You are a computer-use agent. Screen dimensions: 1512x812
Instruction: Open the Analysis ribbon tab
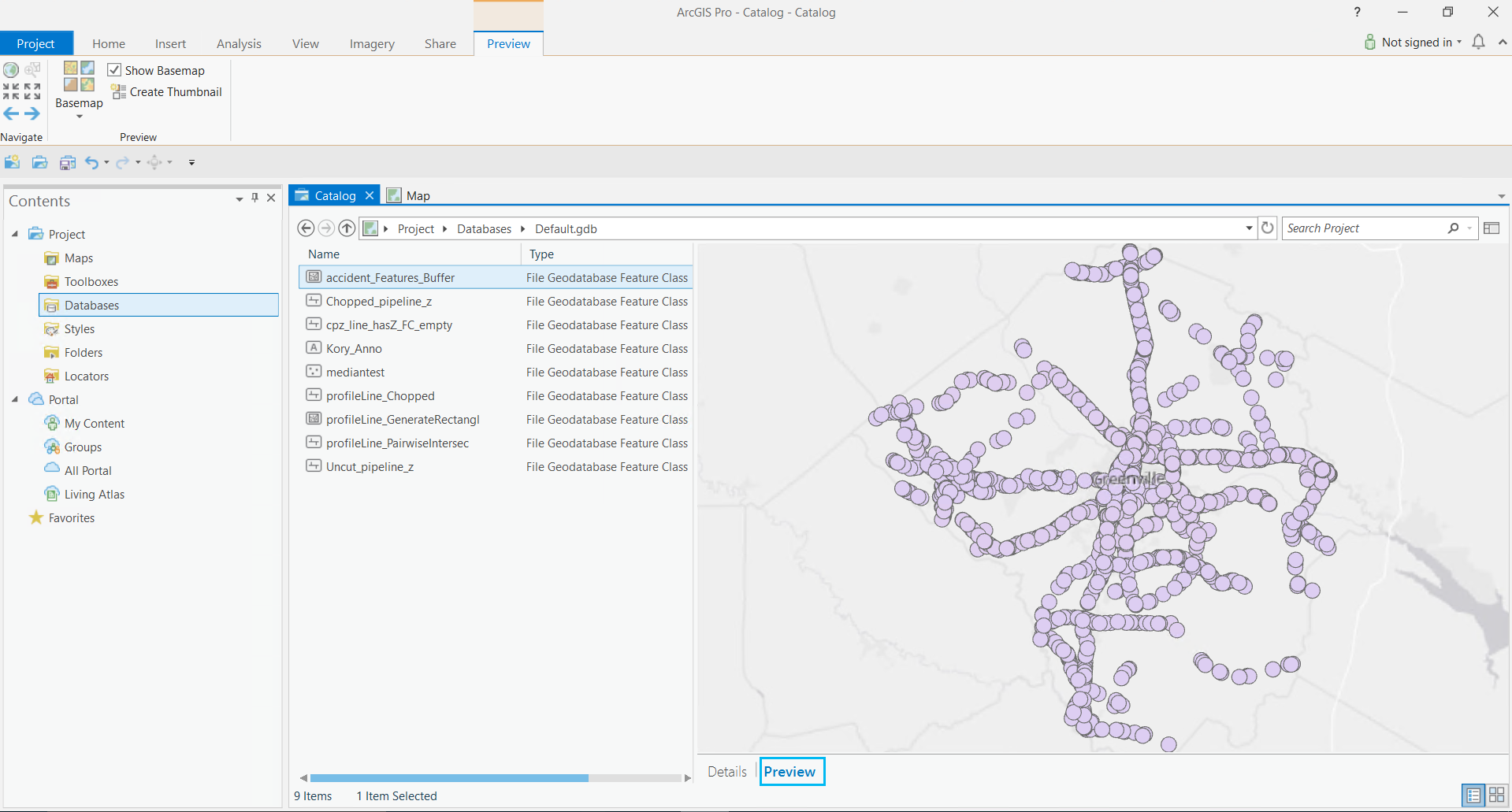(239, 44)
